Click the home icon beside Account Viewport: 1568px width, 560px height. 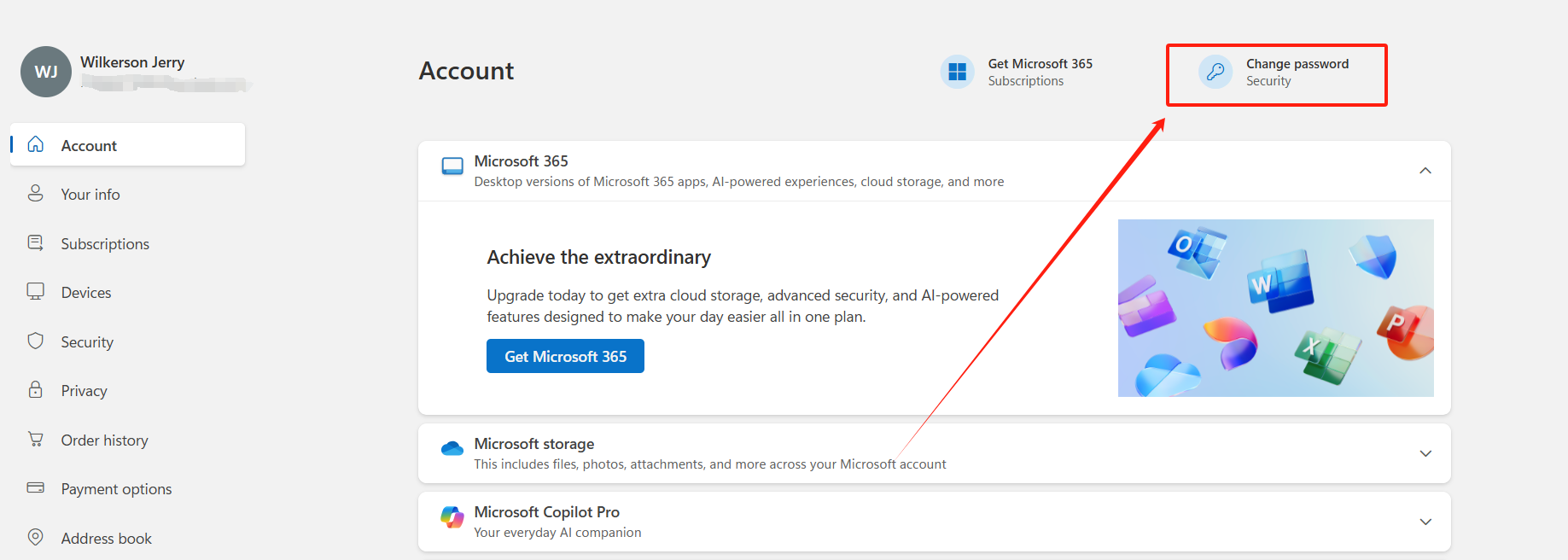pyautogui.click(x=35, y=144)
